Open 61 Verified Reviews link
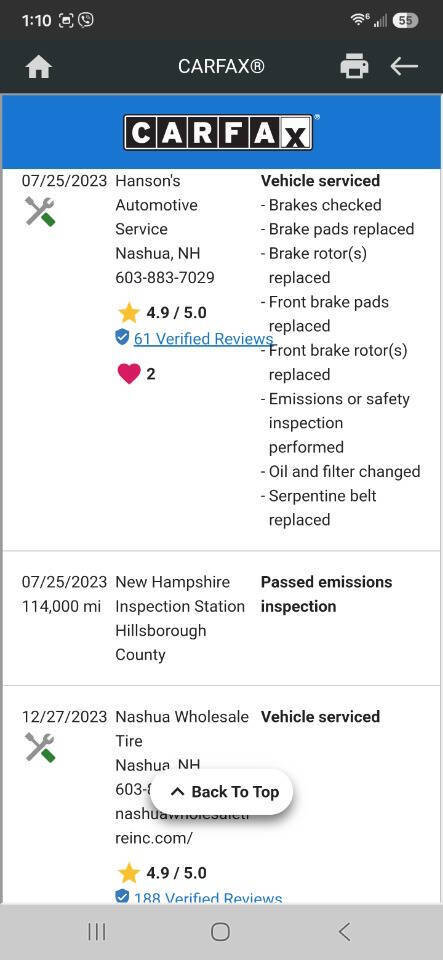This screenshot has width=443, height=960. (x=203, y=339)
